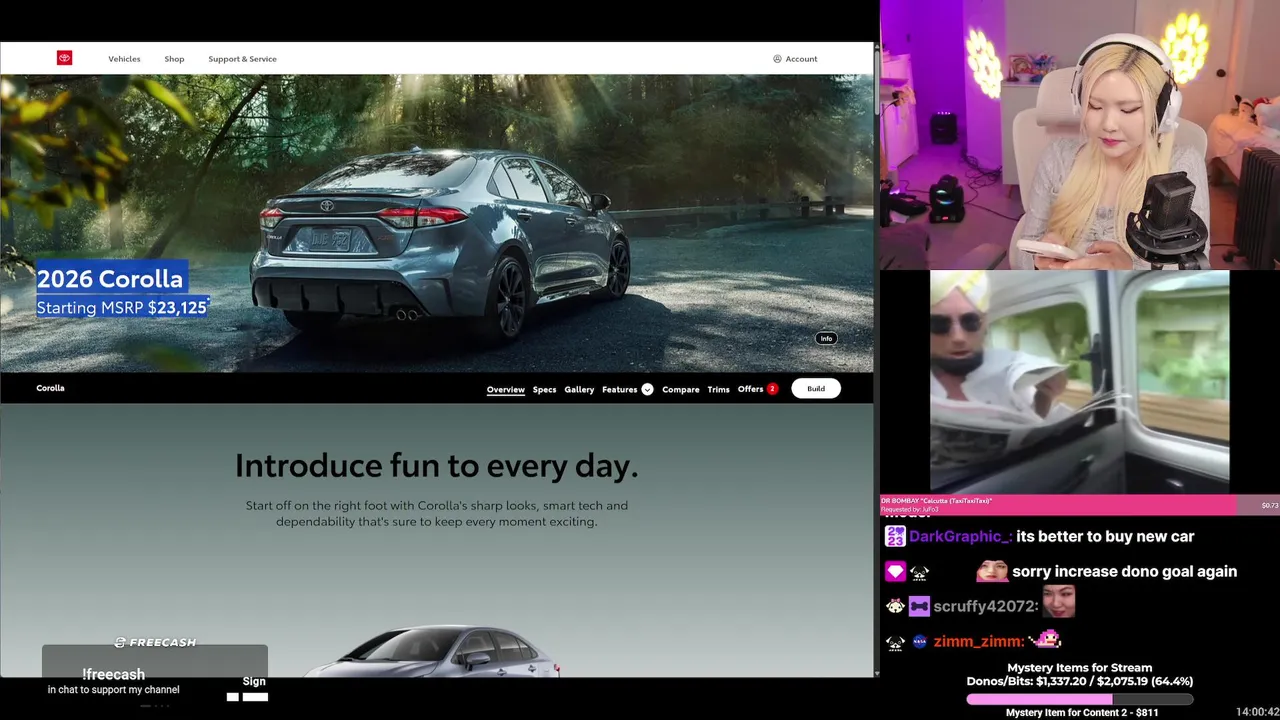Click the Info button on hero image
The width and height of the screenshot is (1280, 720).
coord(826,338)
